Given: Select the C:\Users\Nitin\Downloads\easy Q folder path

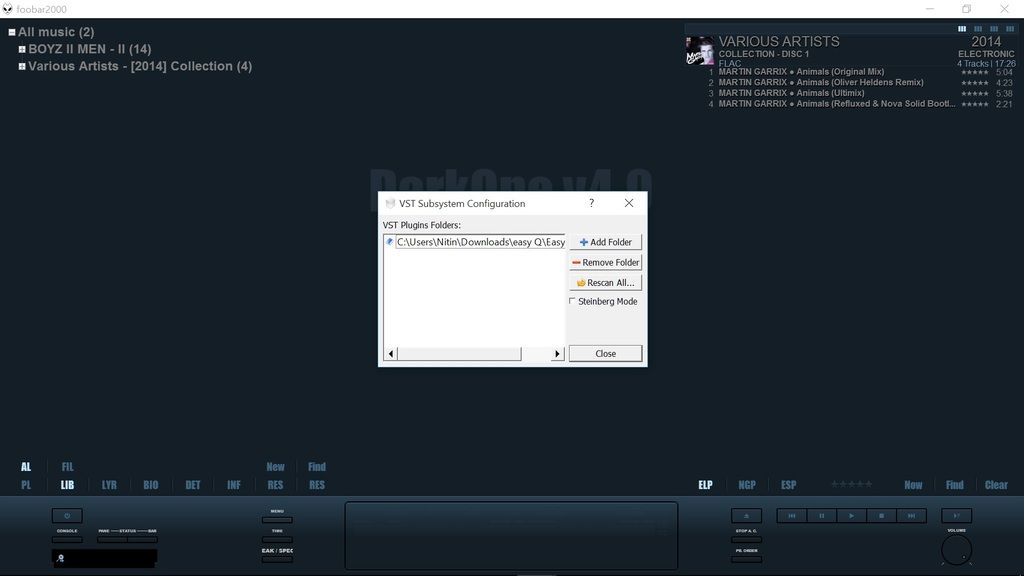Looking at the screenshot, I should tap(481, 242).
